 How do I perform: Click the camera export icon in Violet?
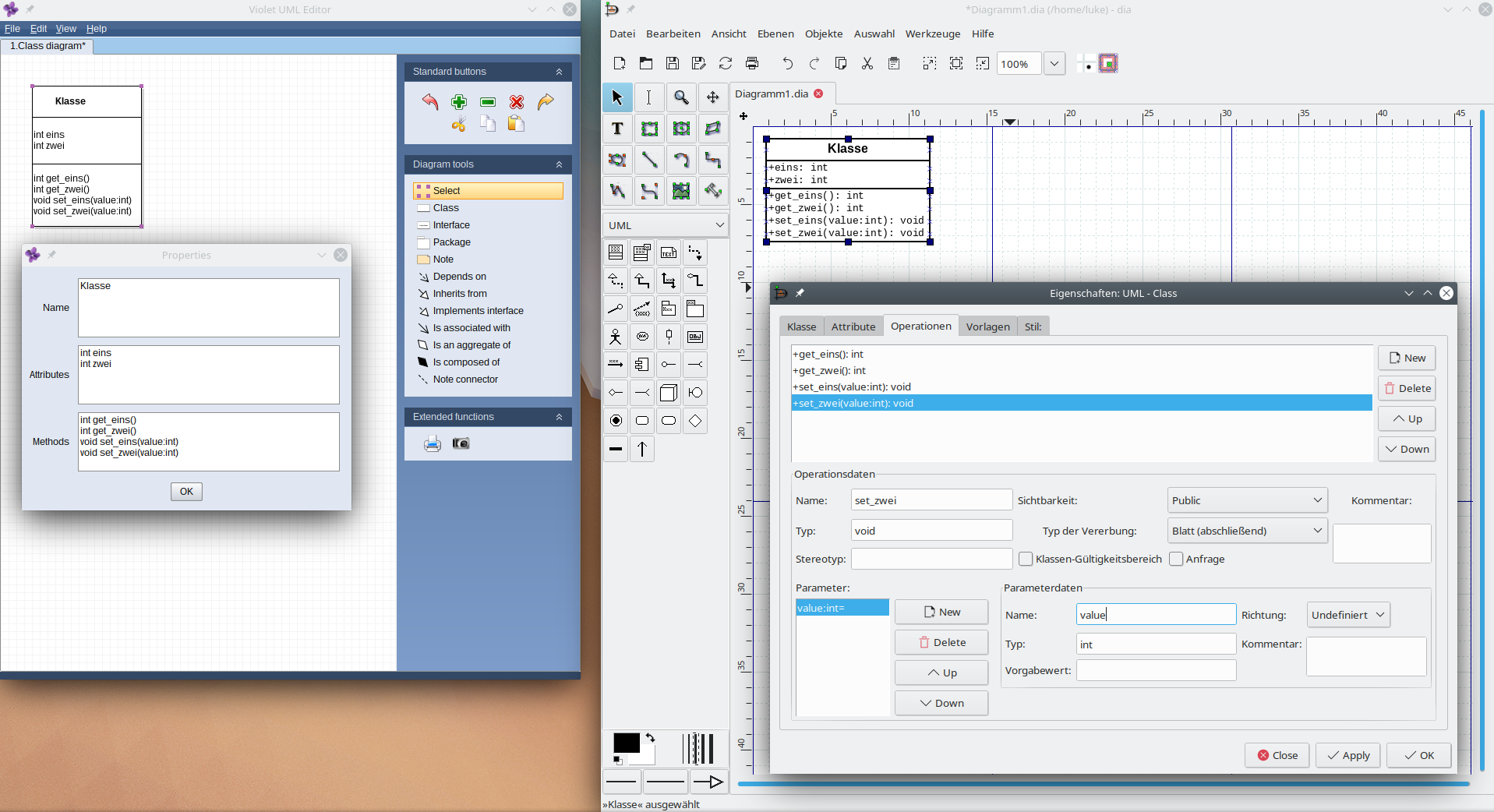point(461,443)
